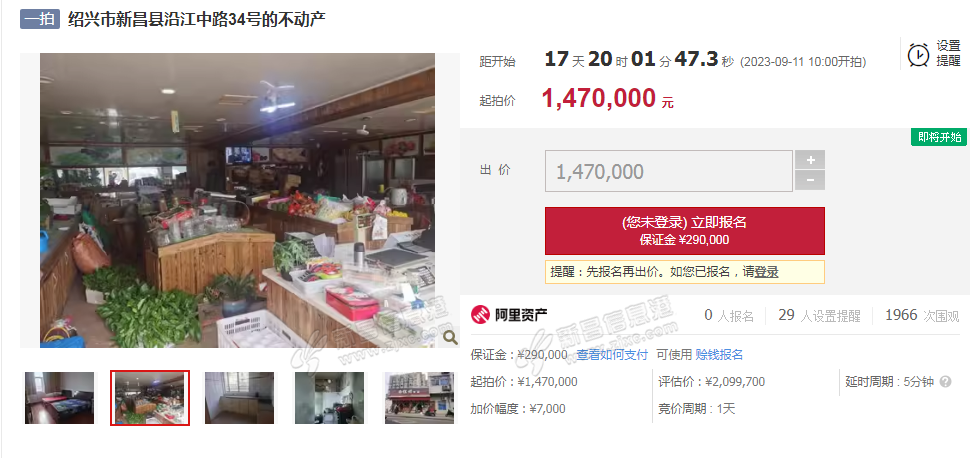Open the 查看如何支付 link
The image size is (970, 458).
click(612, 355)
